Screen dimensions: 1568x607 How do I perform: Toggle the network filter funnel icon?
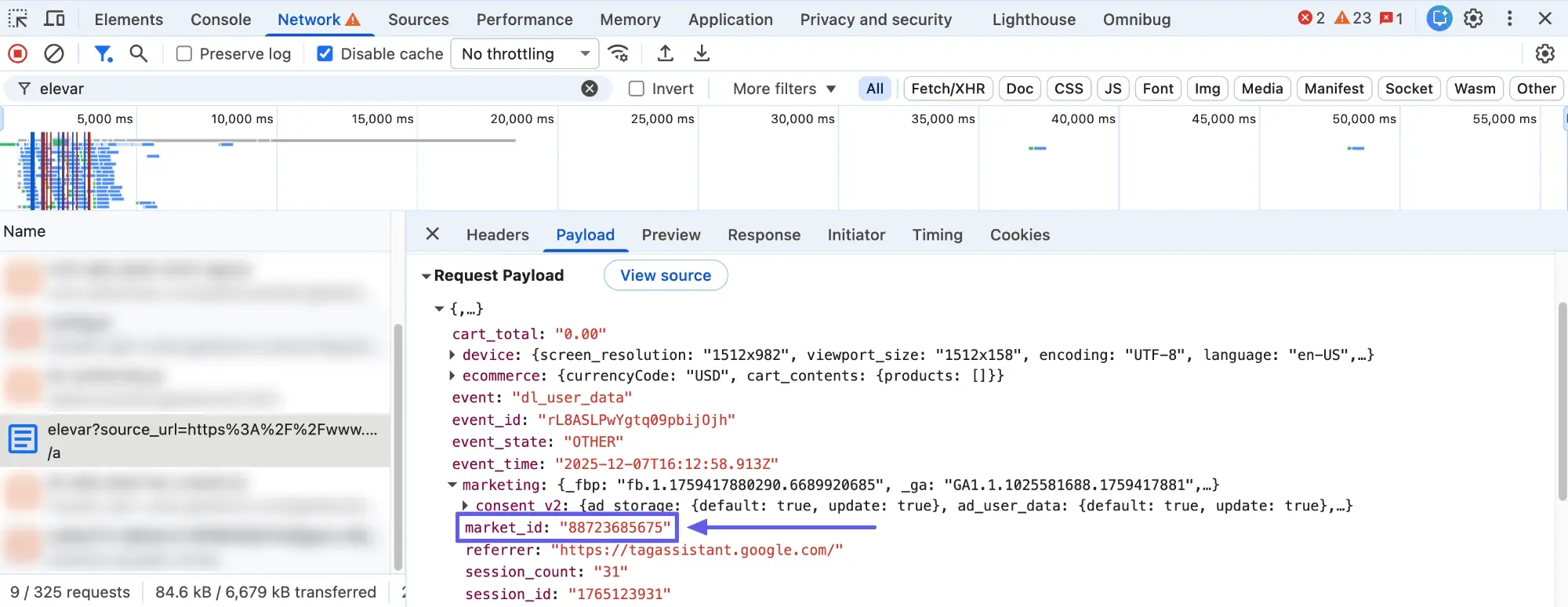click(103, 53)
